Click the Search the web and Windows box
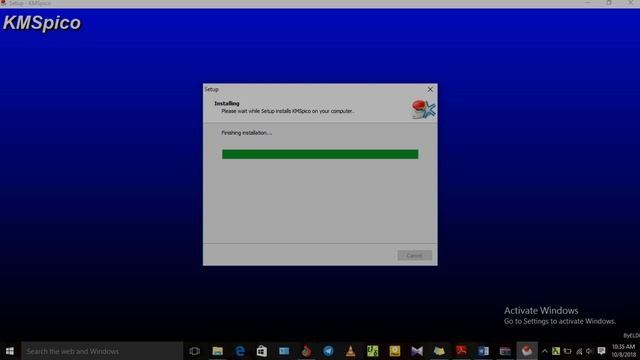The image size is (640, 360). tap(102, 351)
